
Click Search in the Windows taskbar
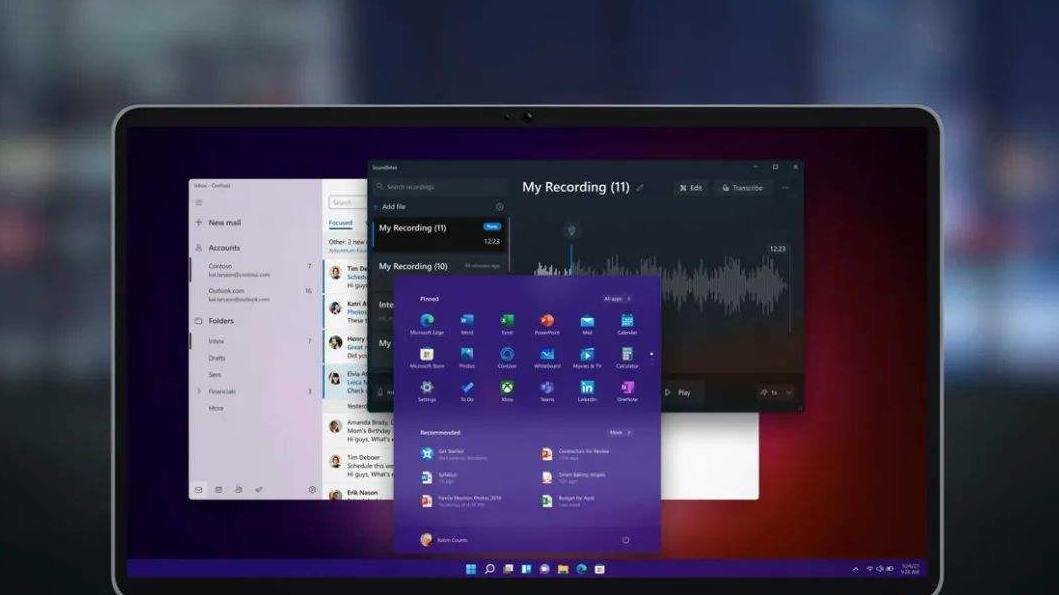click(488, 570)
